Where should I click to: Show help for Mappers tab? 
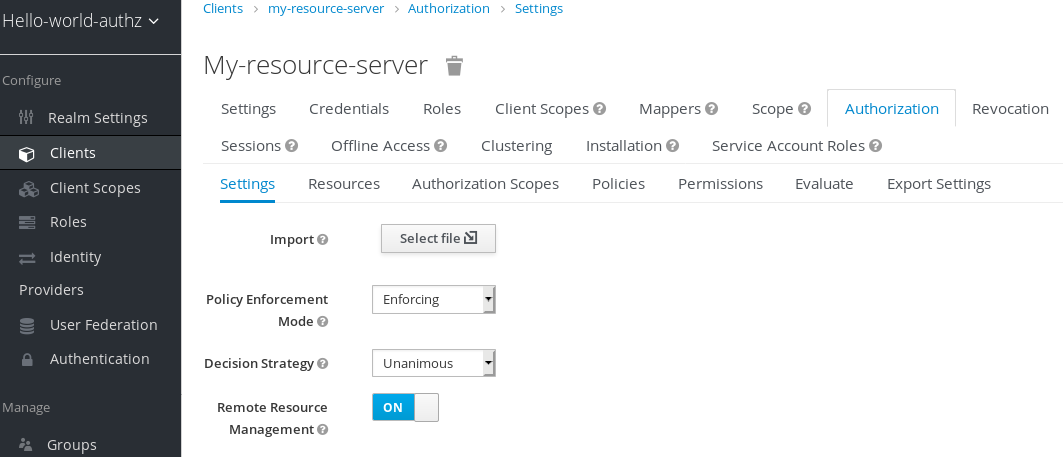[711, 108]
